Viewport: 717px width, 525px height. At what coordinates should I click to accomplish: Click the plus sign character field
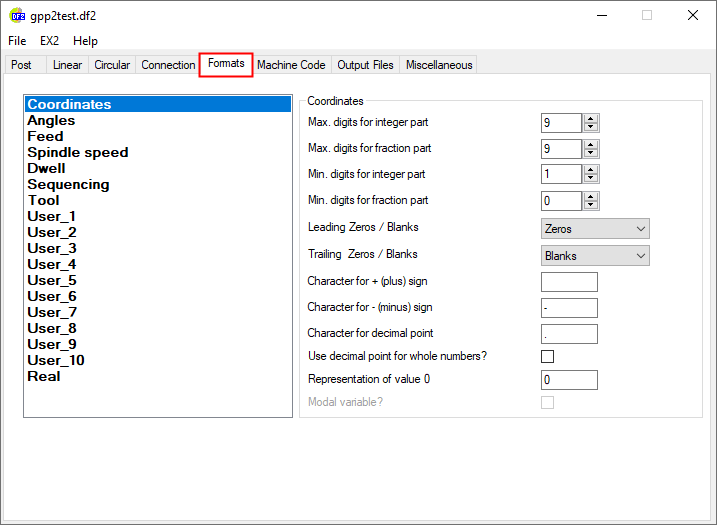(569, 282)
